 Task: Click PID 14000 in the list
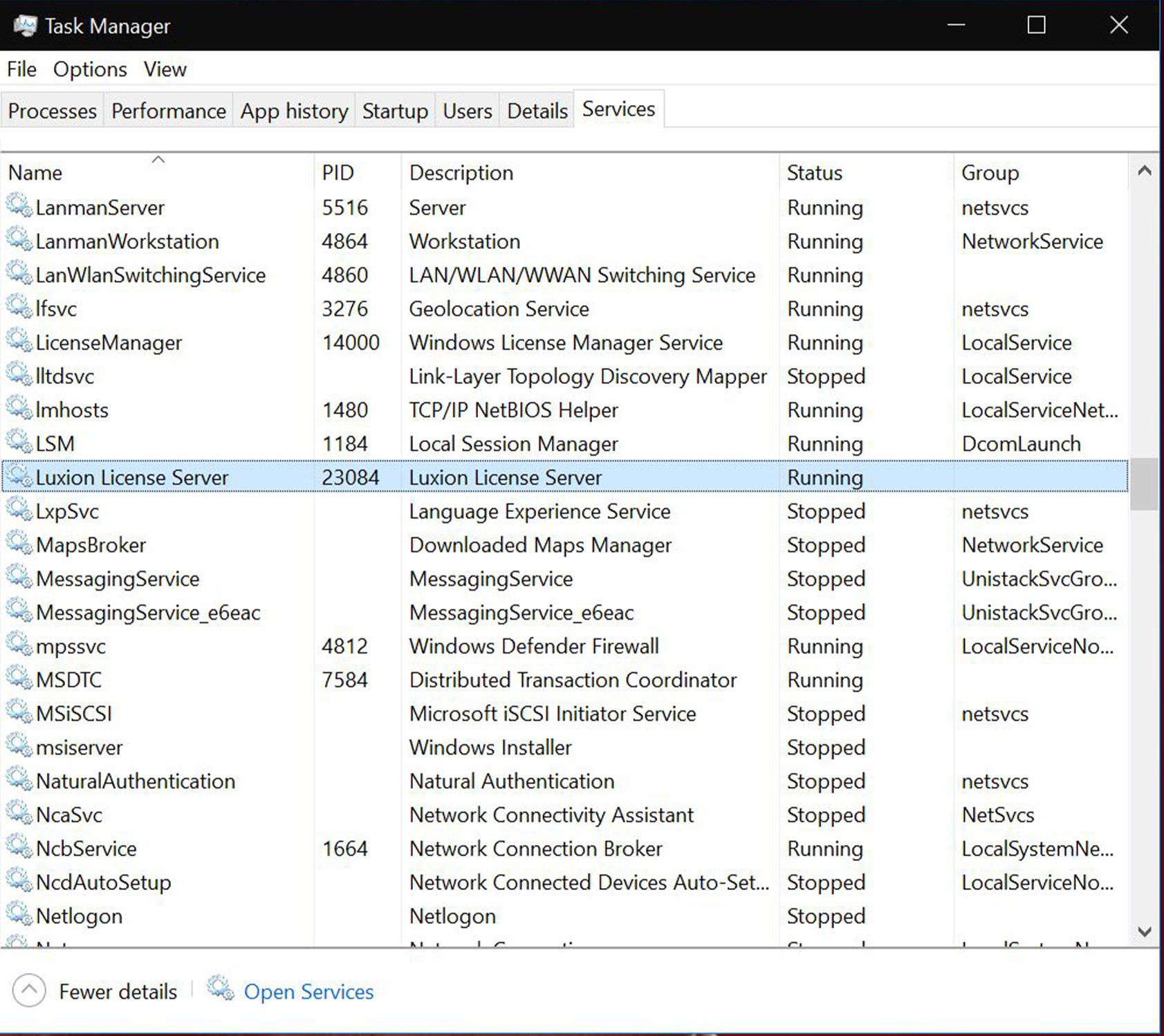coord(351,342)
